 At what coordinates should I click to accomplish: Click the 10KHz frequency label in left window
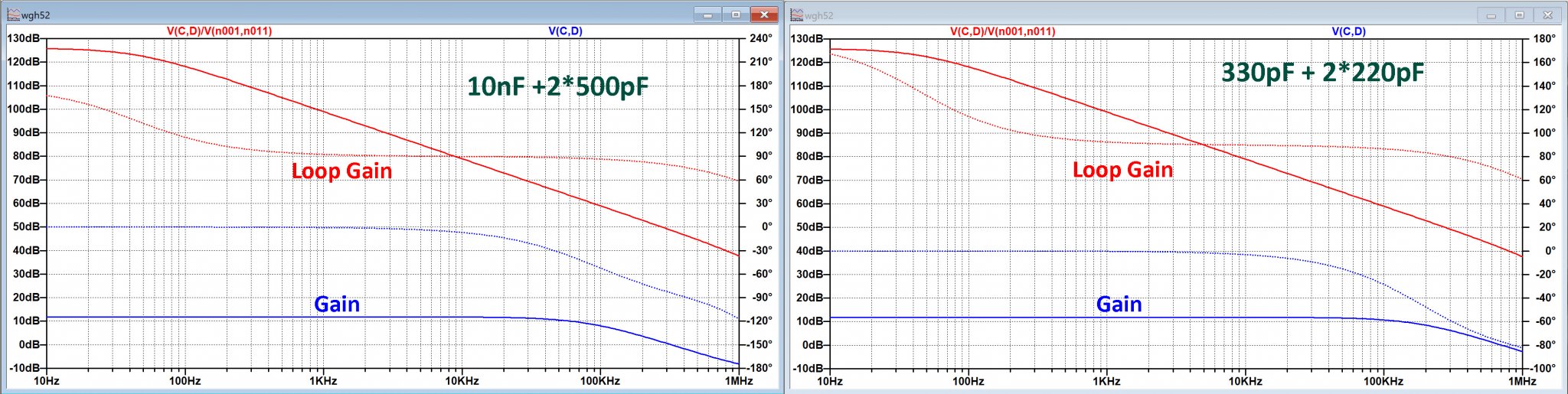point(462,381)
